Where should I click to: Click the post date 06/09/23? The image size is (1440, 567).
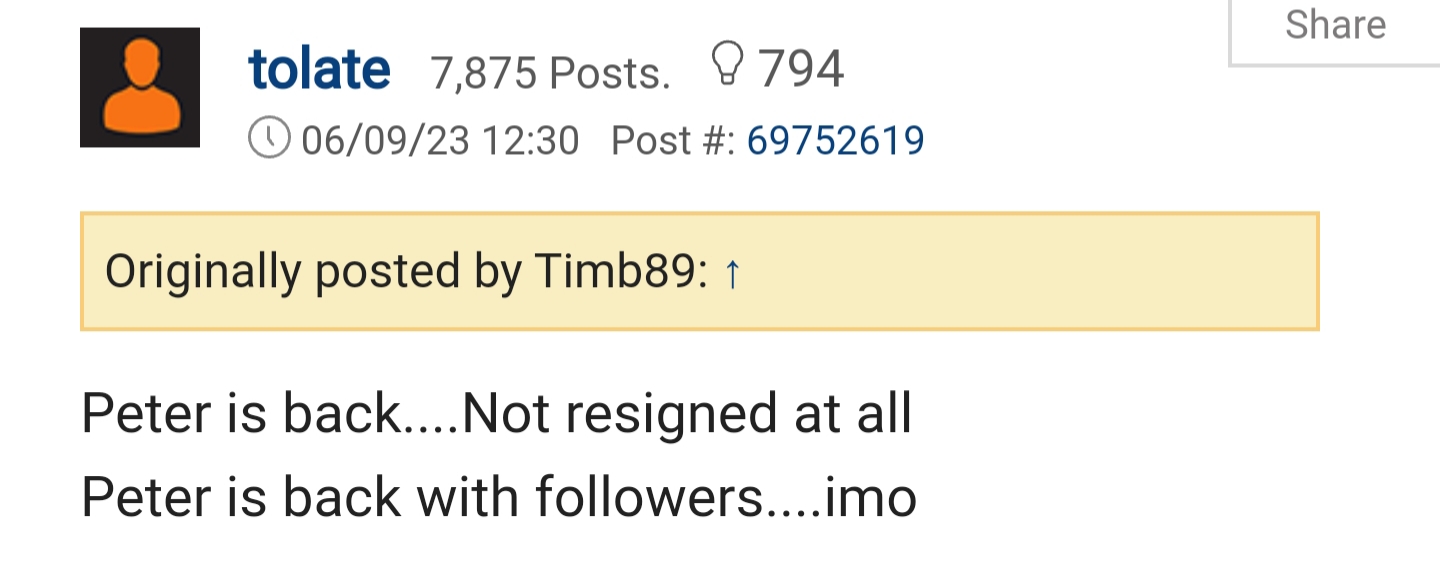click(x=385, y=141)
